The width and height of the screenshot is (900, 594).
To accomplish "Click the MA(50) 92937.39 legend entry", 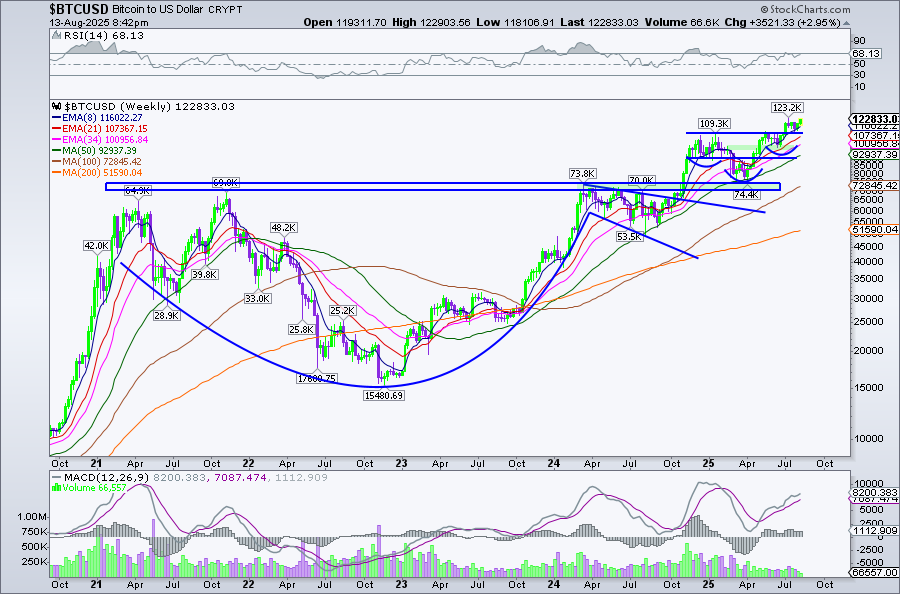I will pyautogui.click(x=99, y=150).
